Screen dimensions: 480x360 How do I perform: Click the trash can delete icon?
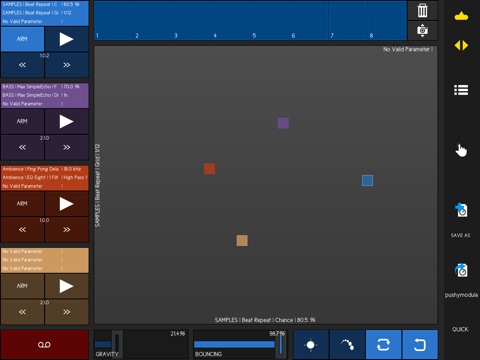pos(422,11)
